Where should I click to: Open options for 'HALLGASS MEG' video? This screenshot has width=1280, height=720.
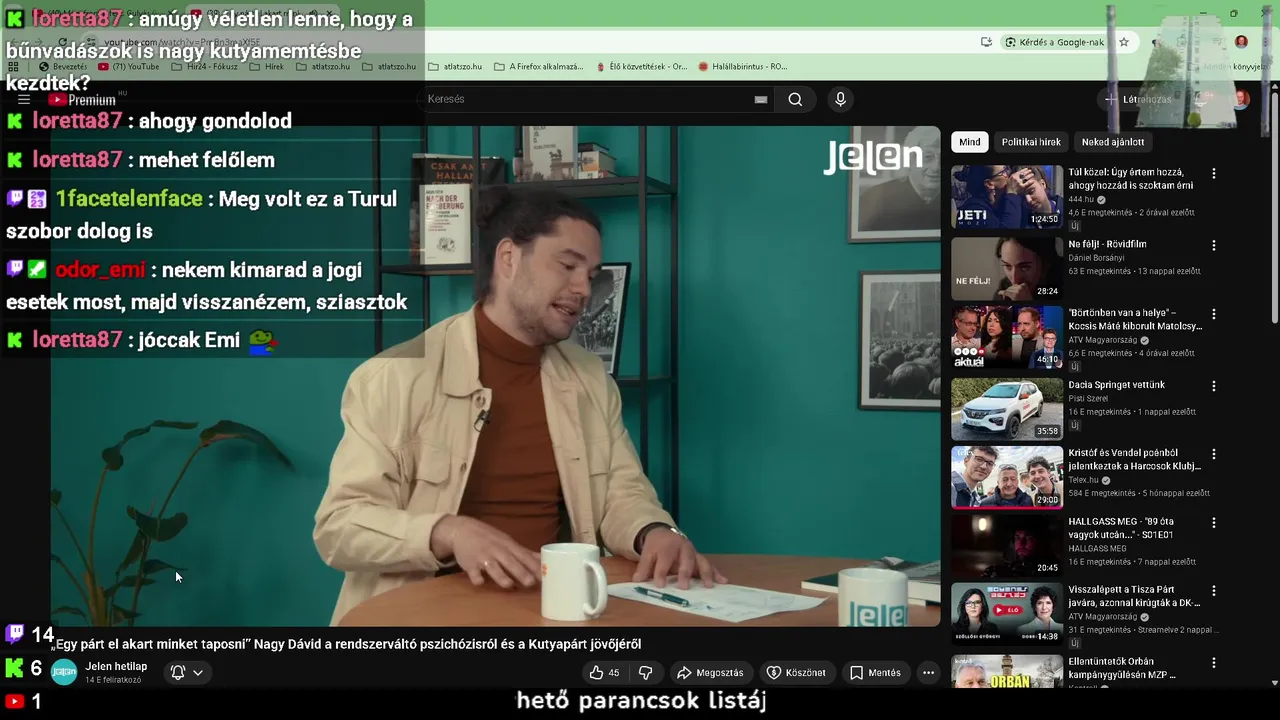1214,523
